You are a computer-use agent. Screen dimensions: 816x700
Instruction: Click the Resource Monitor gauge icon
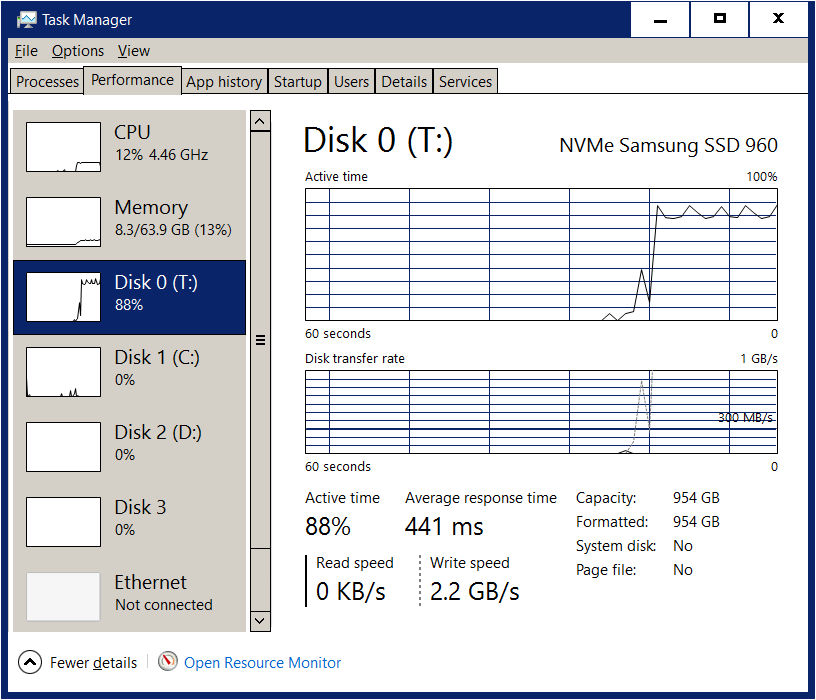[168, 662]
